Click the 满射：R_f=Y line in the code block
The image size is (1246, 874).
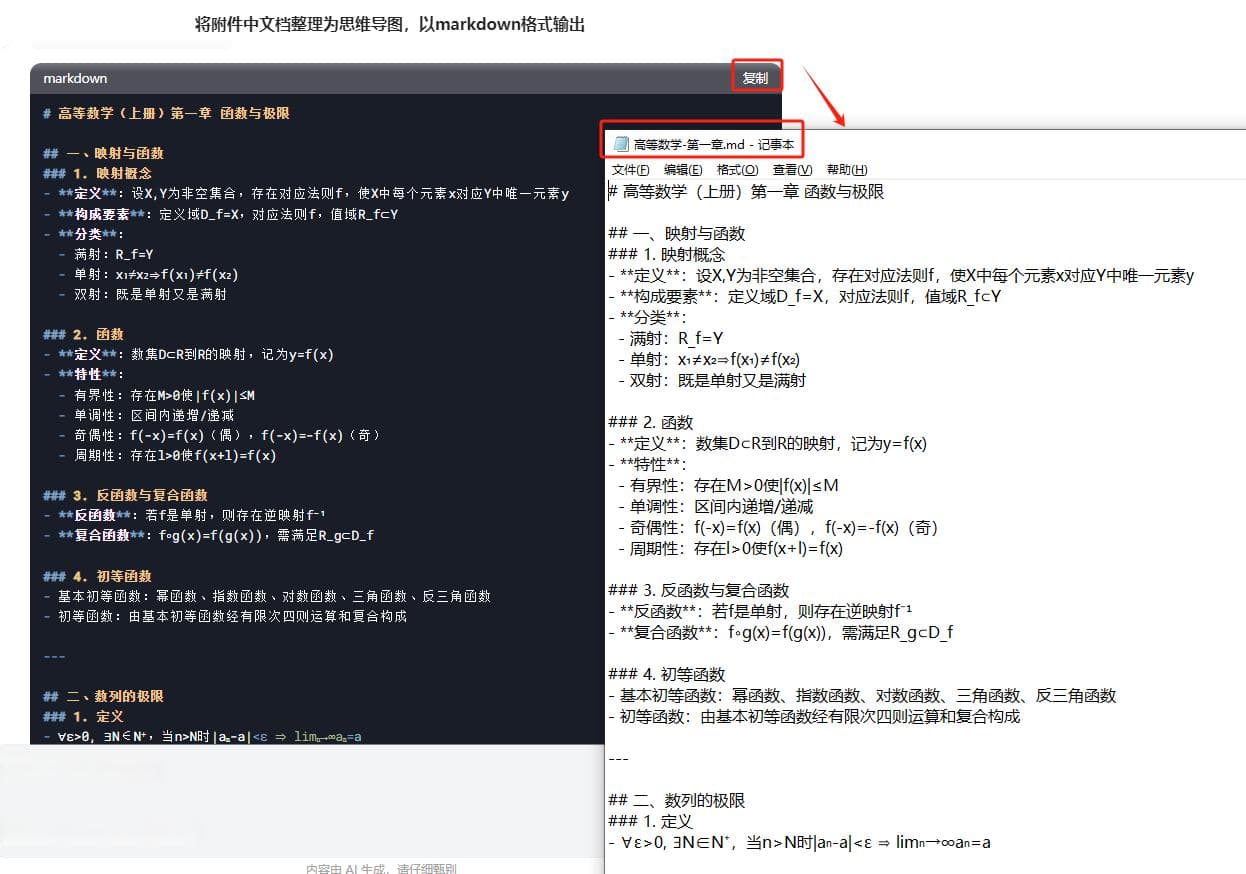click(x=106, y=254)
